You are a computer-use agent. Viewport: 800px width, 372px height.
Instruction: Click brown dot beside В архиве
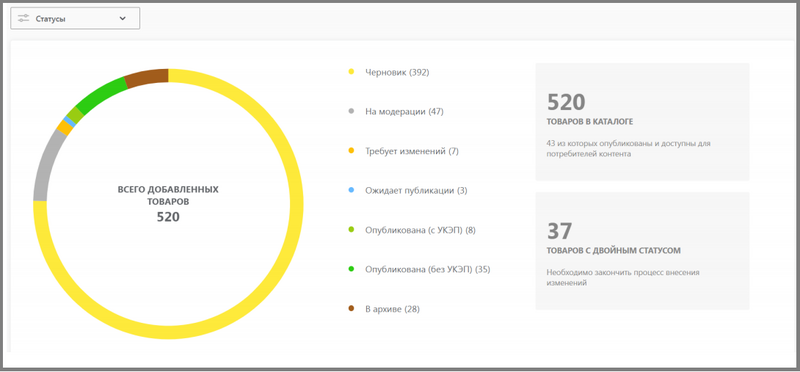(351, 309)
